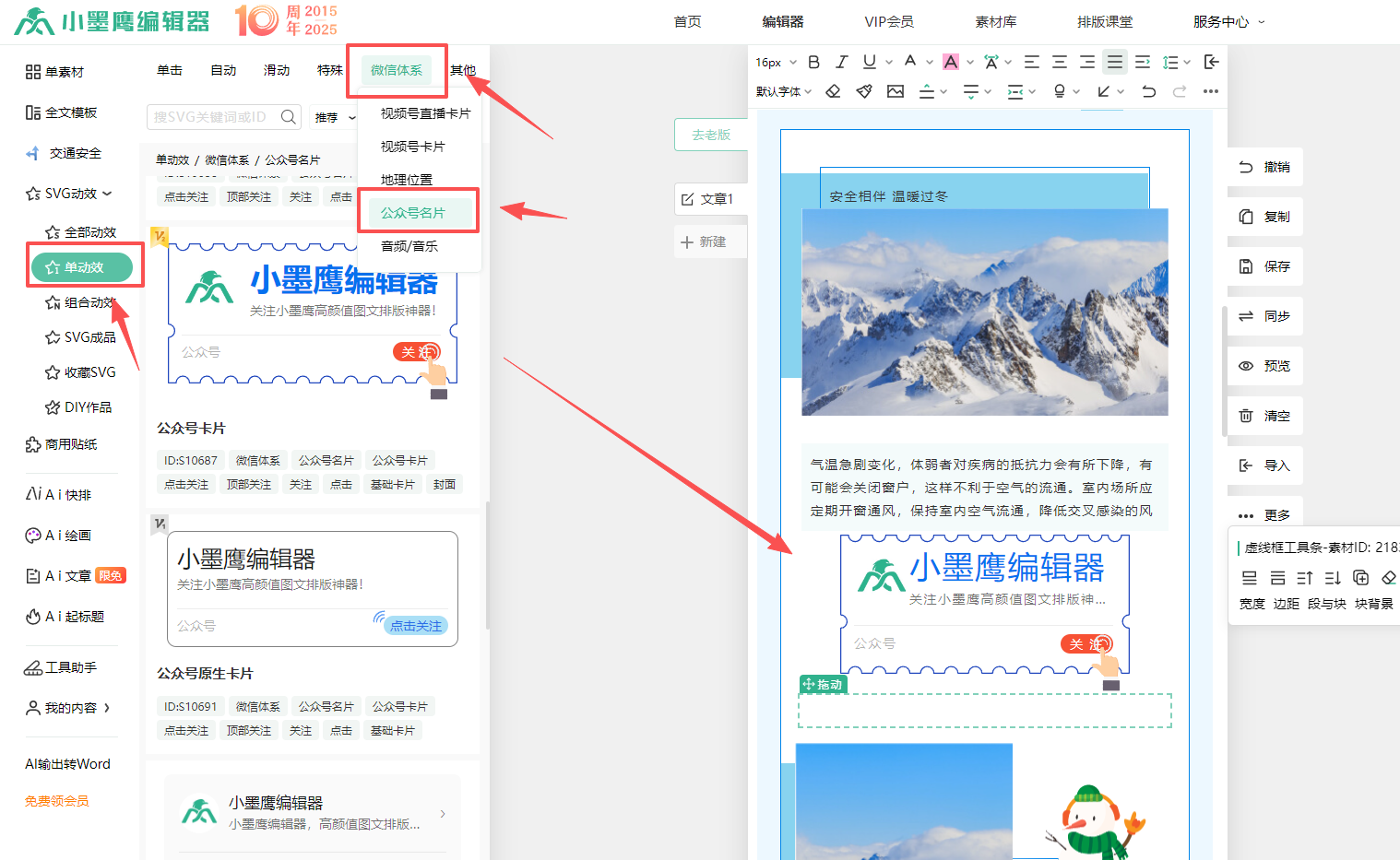Switch to the 滑动 tab
Image resolution: width=1400 pixels, height=860 pixels.
[x=277, y=70]
